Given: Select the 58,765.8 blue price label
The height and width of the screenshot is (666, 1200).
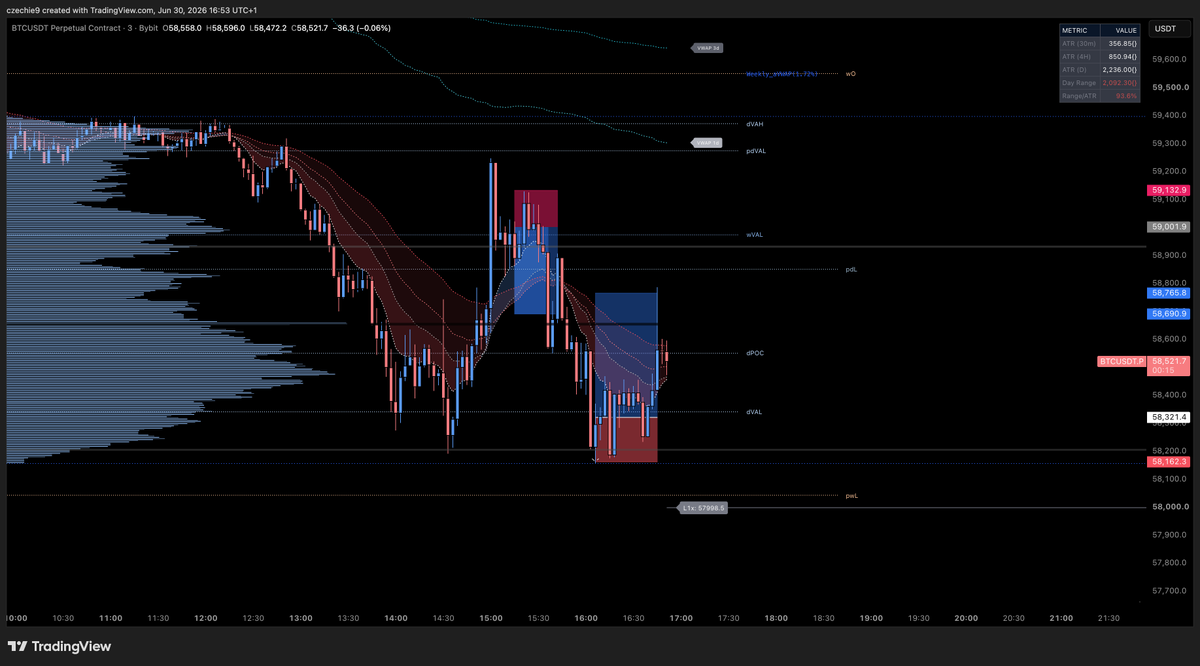Looking at the screenshot, I should point(1169,293).
